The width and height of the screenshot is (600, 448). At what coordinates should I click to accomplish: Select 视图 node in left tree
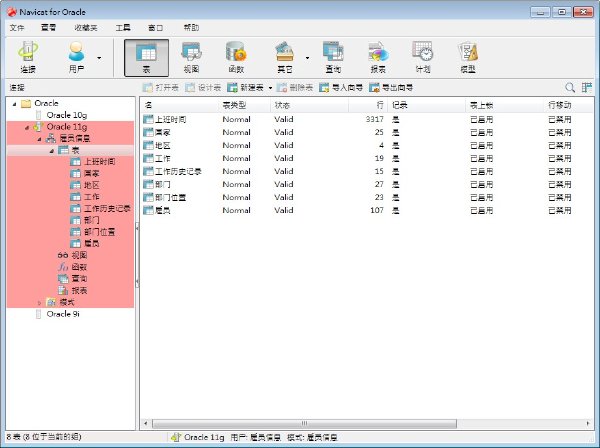coord(79,255)
